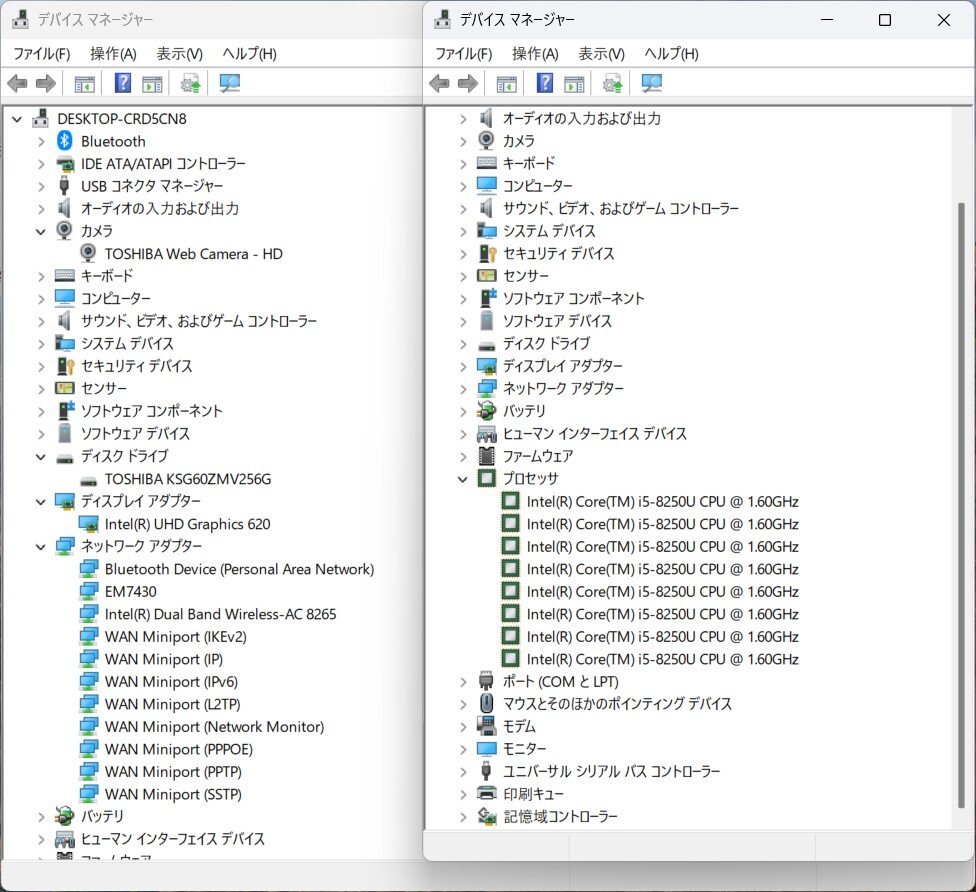Select the Intel(R) UHD Graphics 620 adapter
The width and height of the screenshot is (976, 892).
click(187, 524)
